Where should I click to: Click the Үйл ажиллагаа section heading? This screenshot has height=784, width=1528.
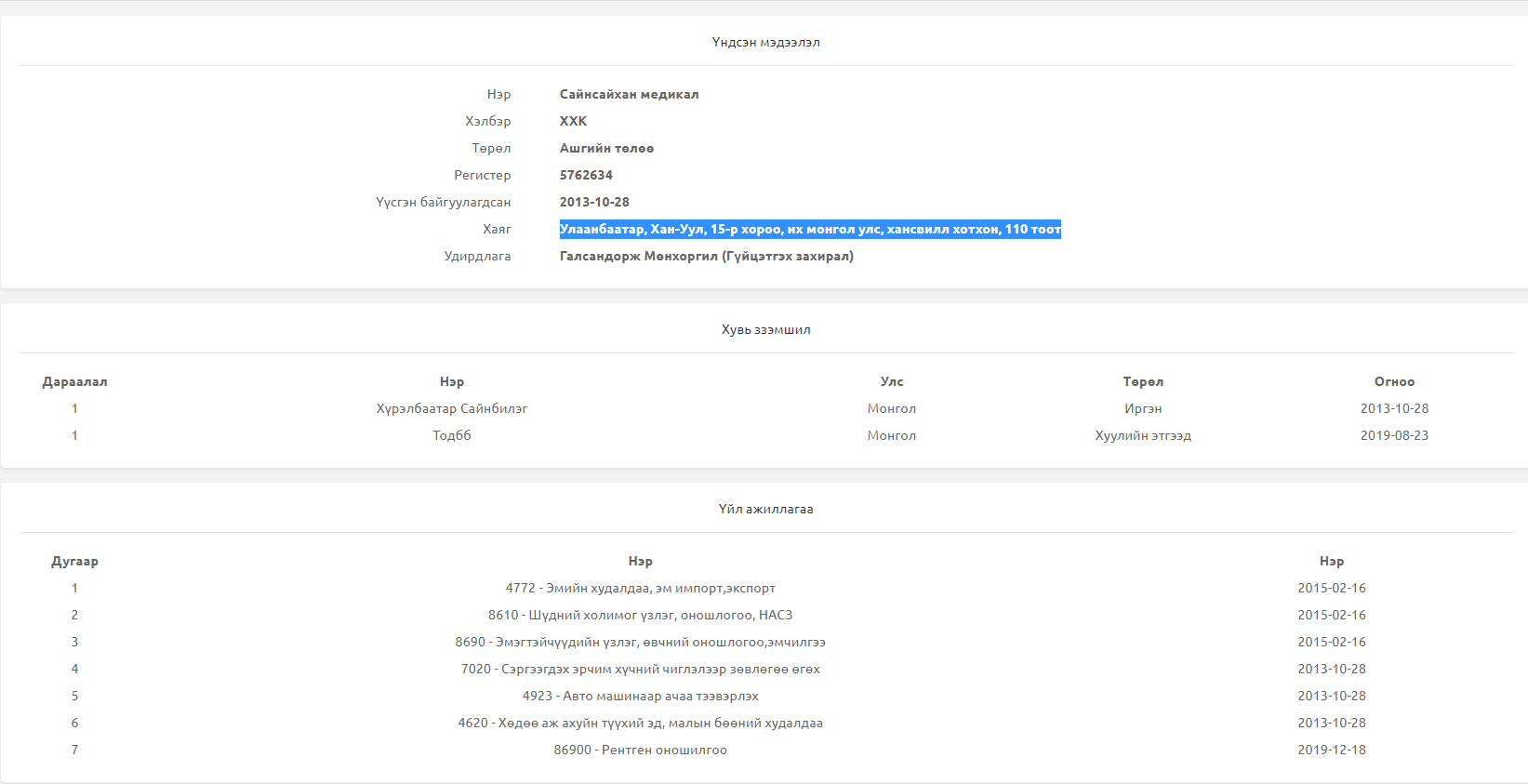[765, 509]
